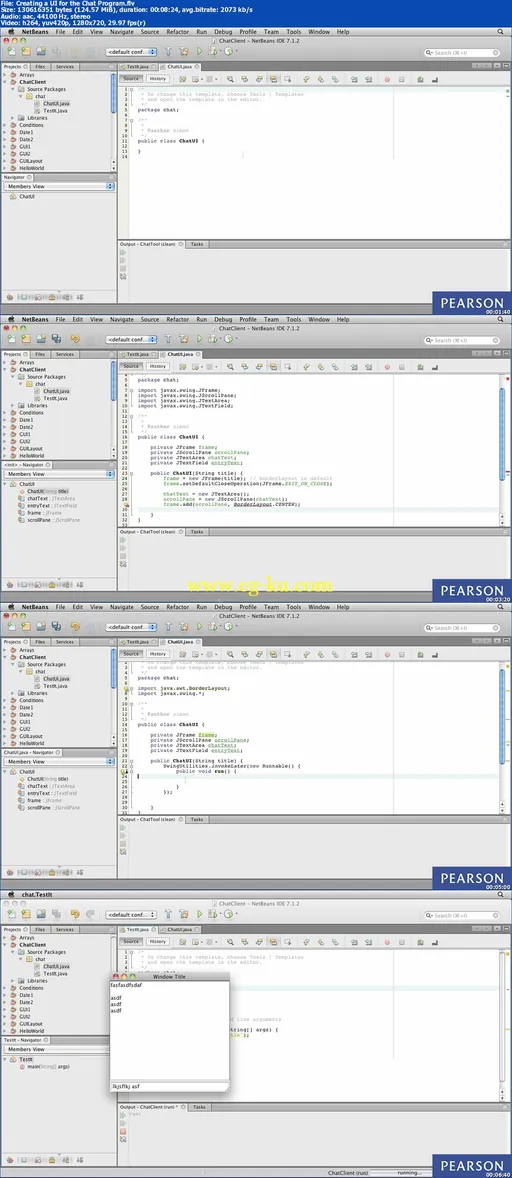512x1178 pixels.
Task: Click Apple logo in 00:01:40 frame menu bar
Action: (x=10, y=32)
